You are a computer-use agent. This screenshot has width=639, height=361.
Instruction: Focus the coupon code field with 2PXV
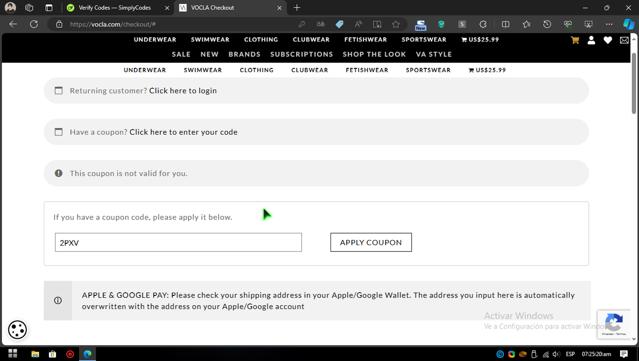point(178,242)
